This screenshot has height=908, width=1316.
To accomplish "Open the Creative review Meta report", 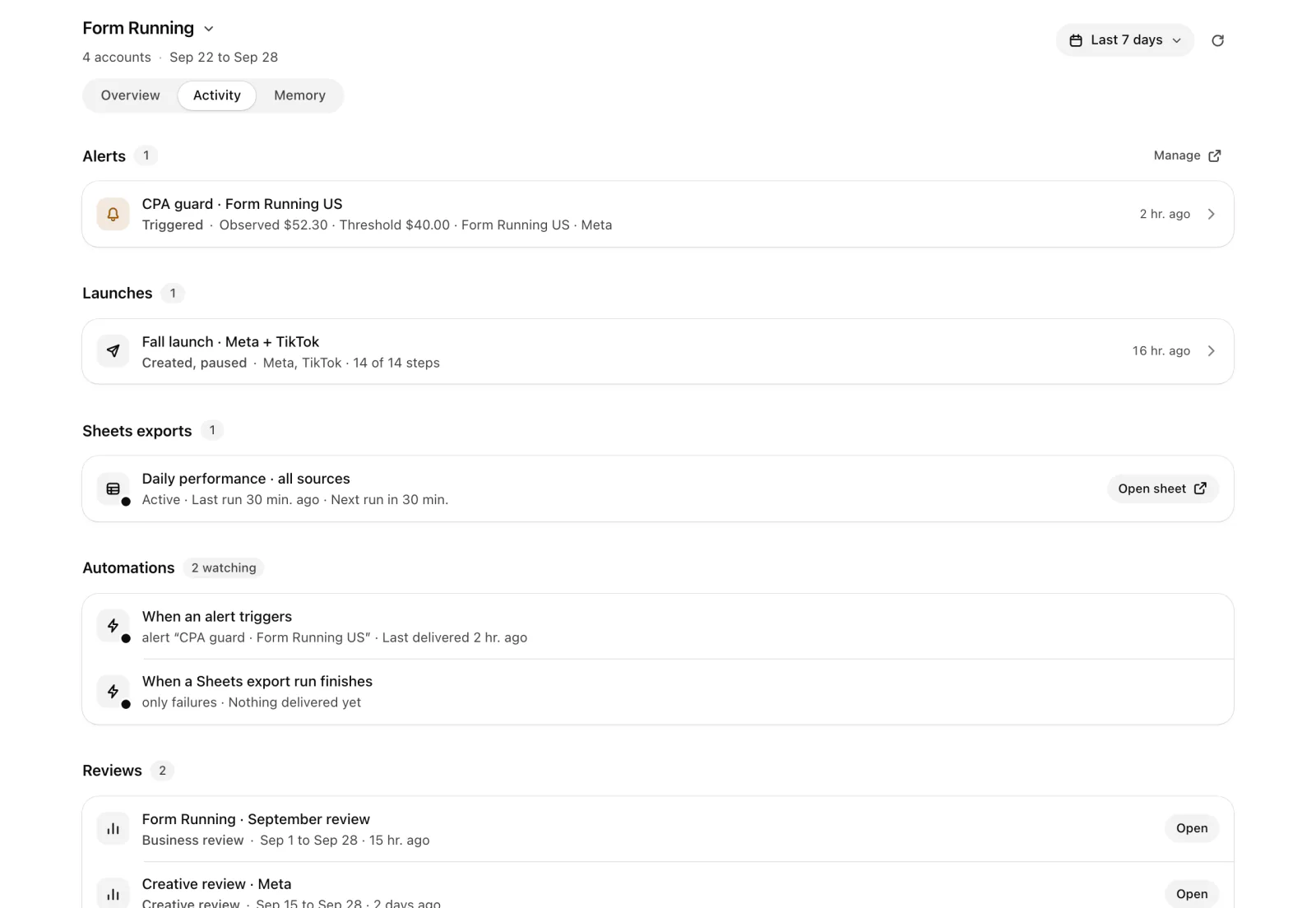I will pos(1192,894).
